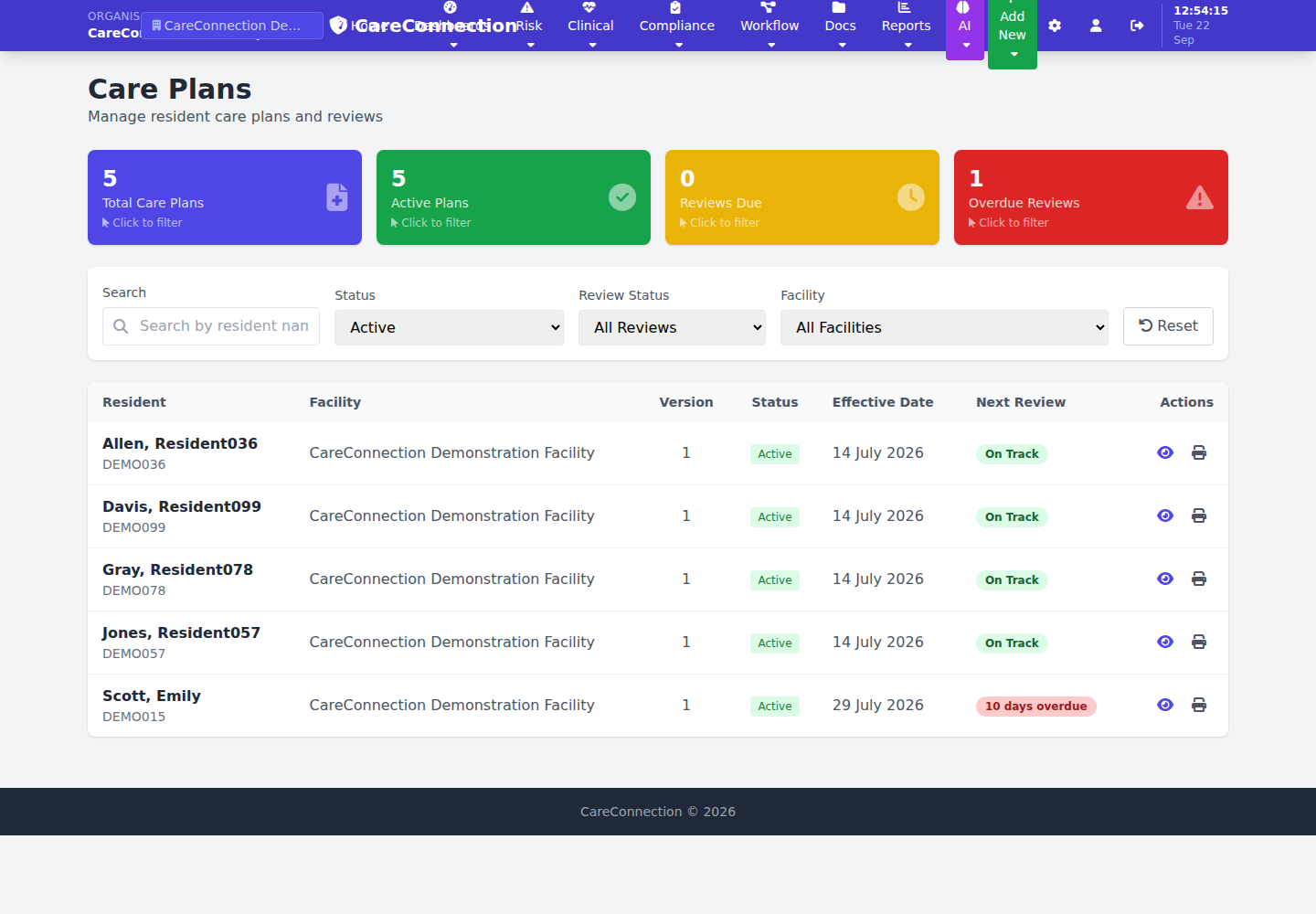Open the Risk menu
The height and width of the screenshot is (914, 1316).
(x=529, y=26)
